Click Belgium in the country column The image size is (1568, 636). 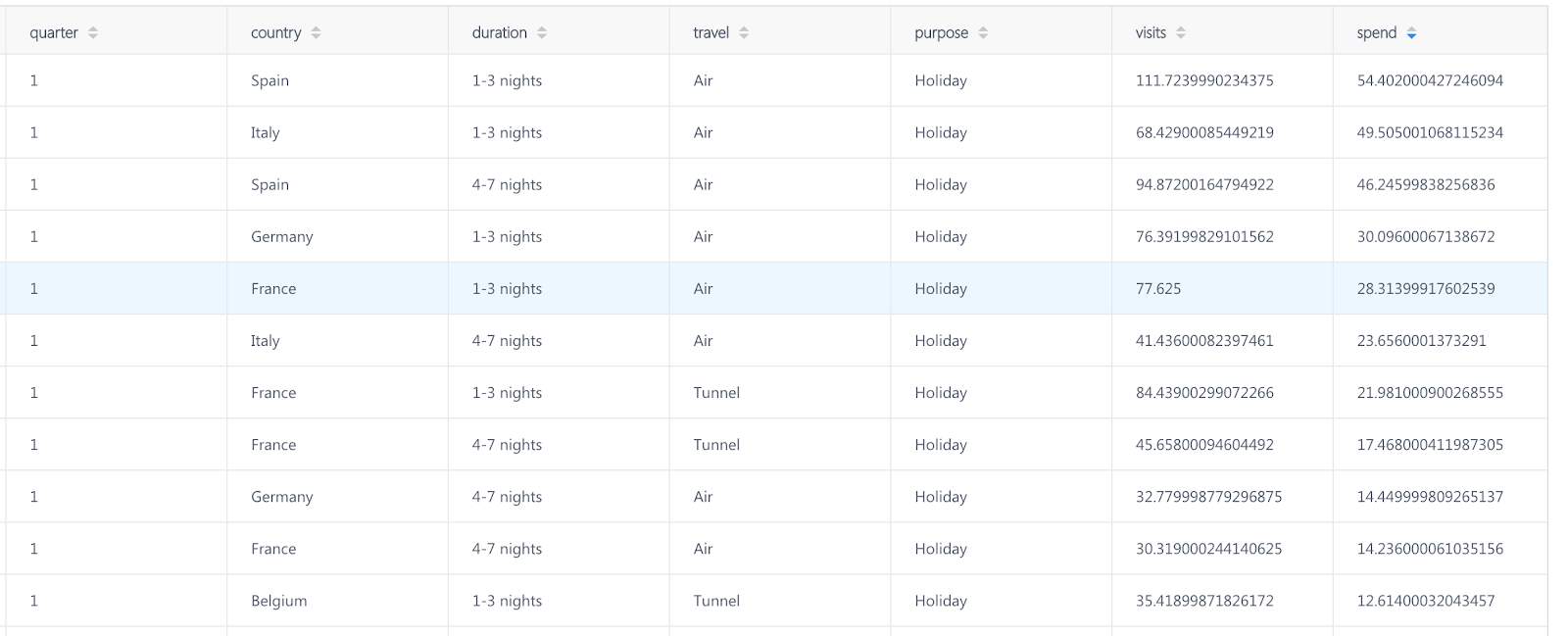point(278,601)
